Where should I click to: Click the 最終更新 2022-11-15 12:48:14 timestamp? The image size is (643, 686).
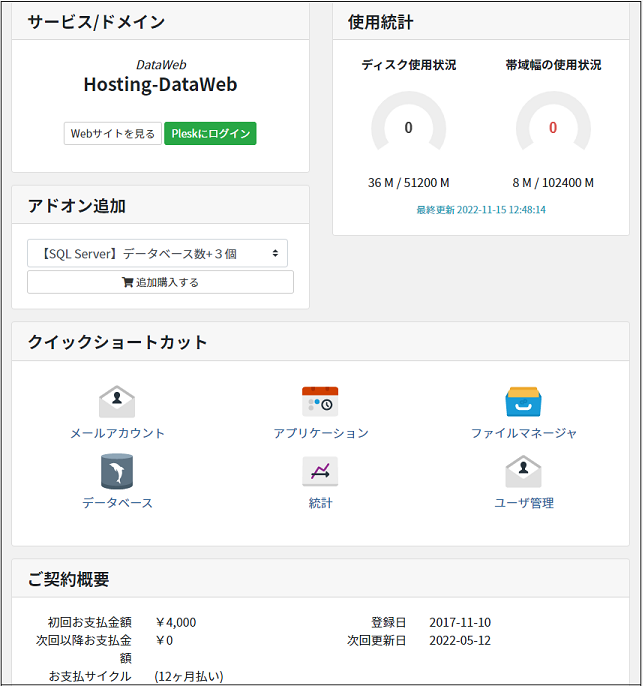[x=481, y=210]
